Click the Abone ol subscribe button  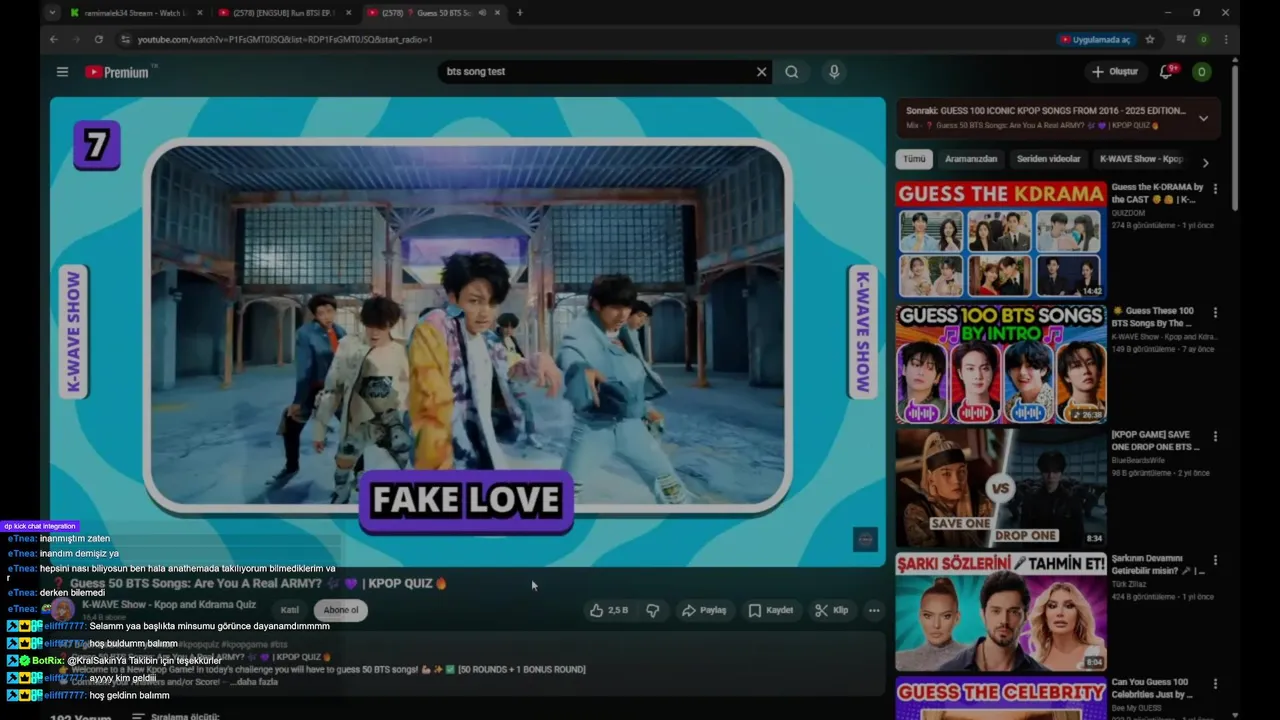click(x=341, y=610)
